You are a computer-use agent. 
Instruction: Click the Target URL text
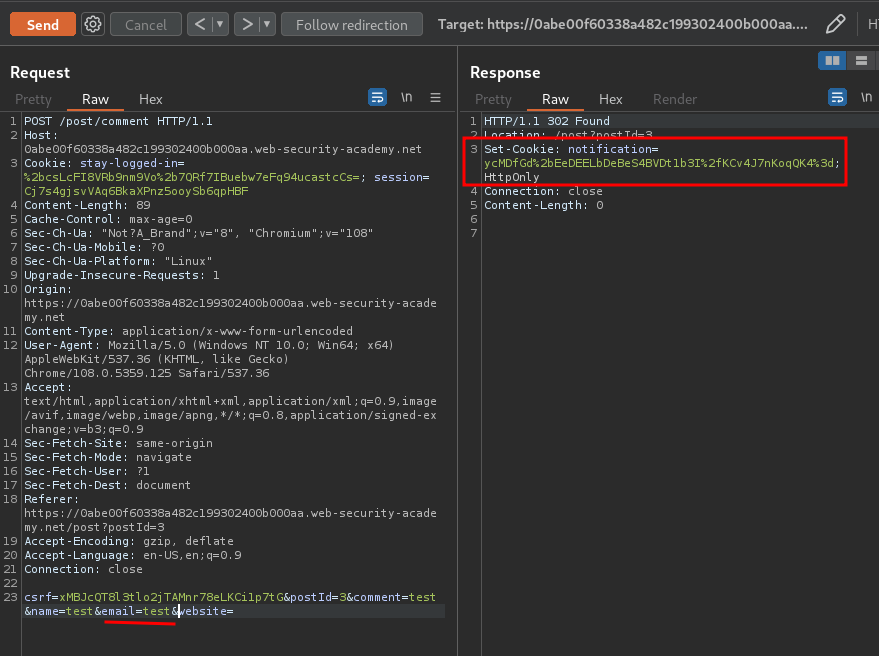[x=622, y=24]
